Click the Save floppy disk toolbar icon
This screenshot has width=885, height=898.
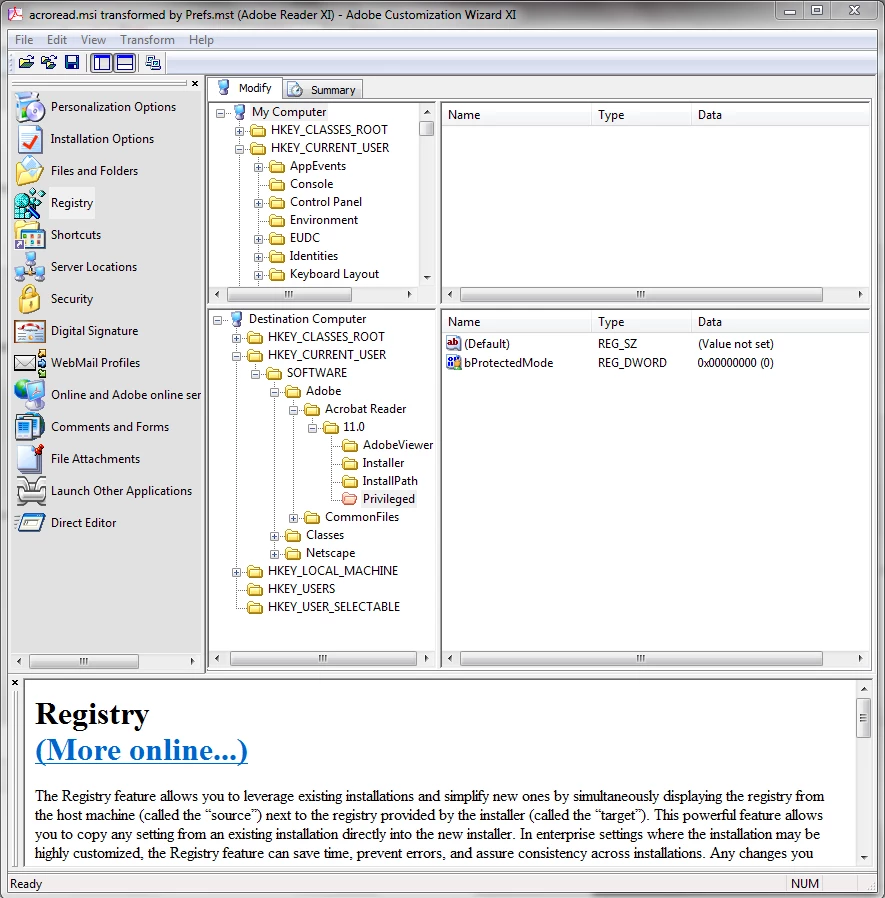click(72, 62)
